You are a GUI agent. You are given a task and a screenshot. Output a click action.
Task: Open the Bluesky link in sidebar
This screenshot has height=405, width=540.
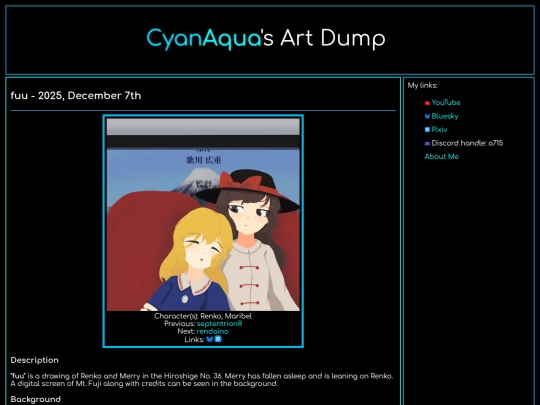(445, 116)
